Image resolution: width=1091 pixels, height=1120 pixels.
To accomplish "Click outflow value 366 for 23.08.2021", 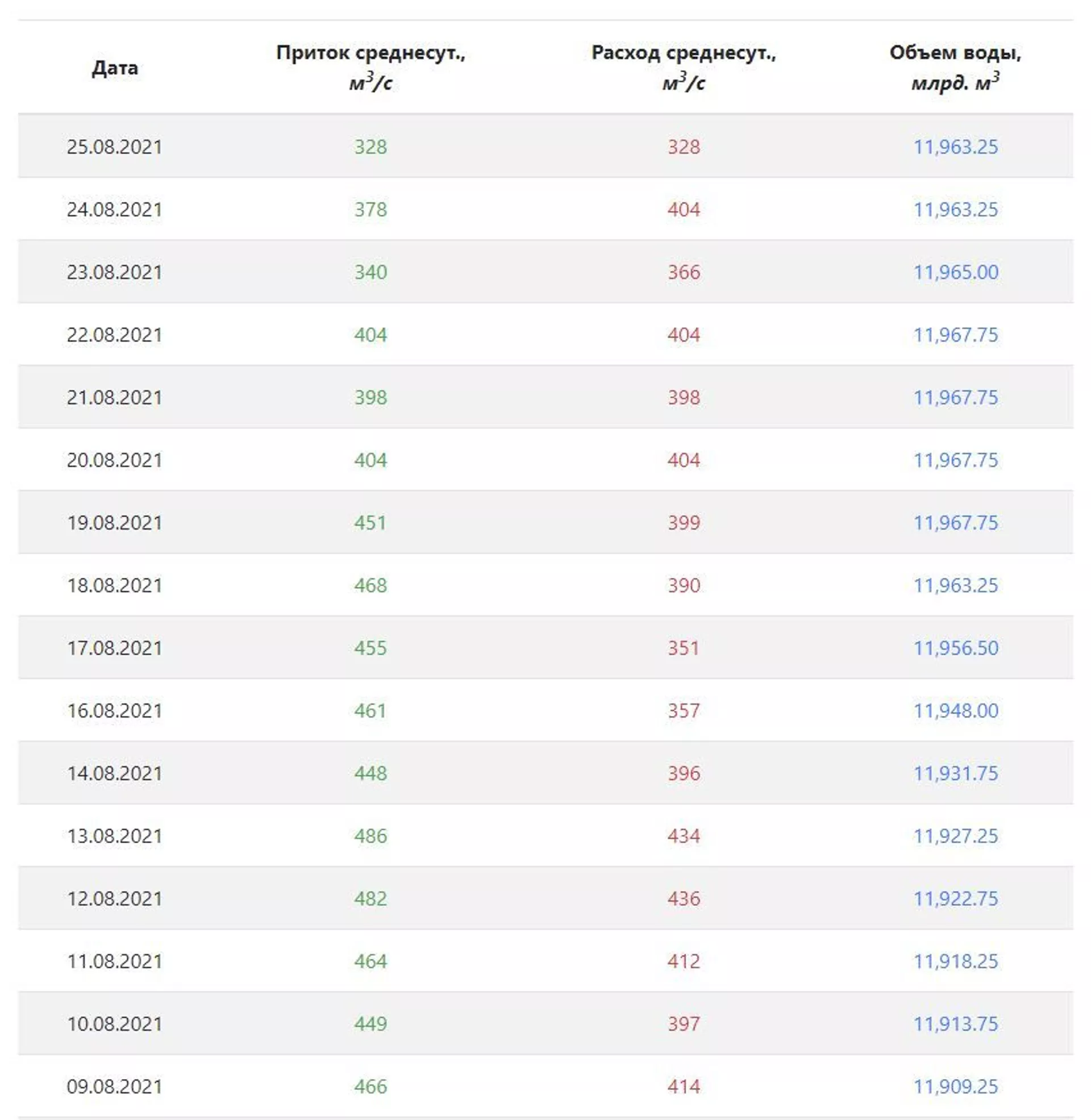I will [684, 272].
